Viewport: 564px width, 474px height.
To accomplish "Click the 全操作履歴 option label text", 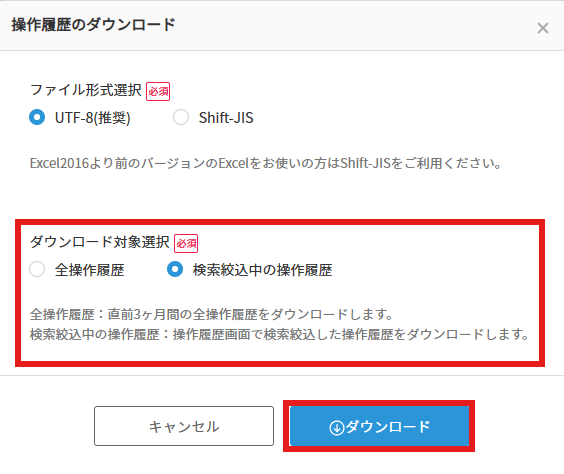I will 90,270.
